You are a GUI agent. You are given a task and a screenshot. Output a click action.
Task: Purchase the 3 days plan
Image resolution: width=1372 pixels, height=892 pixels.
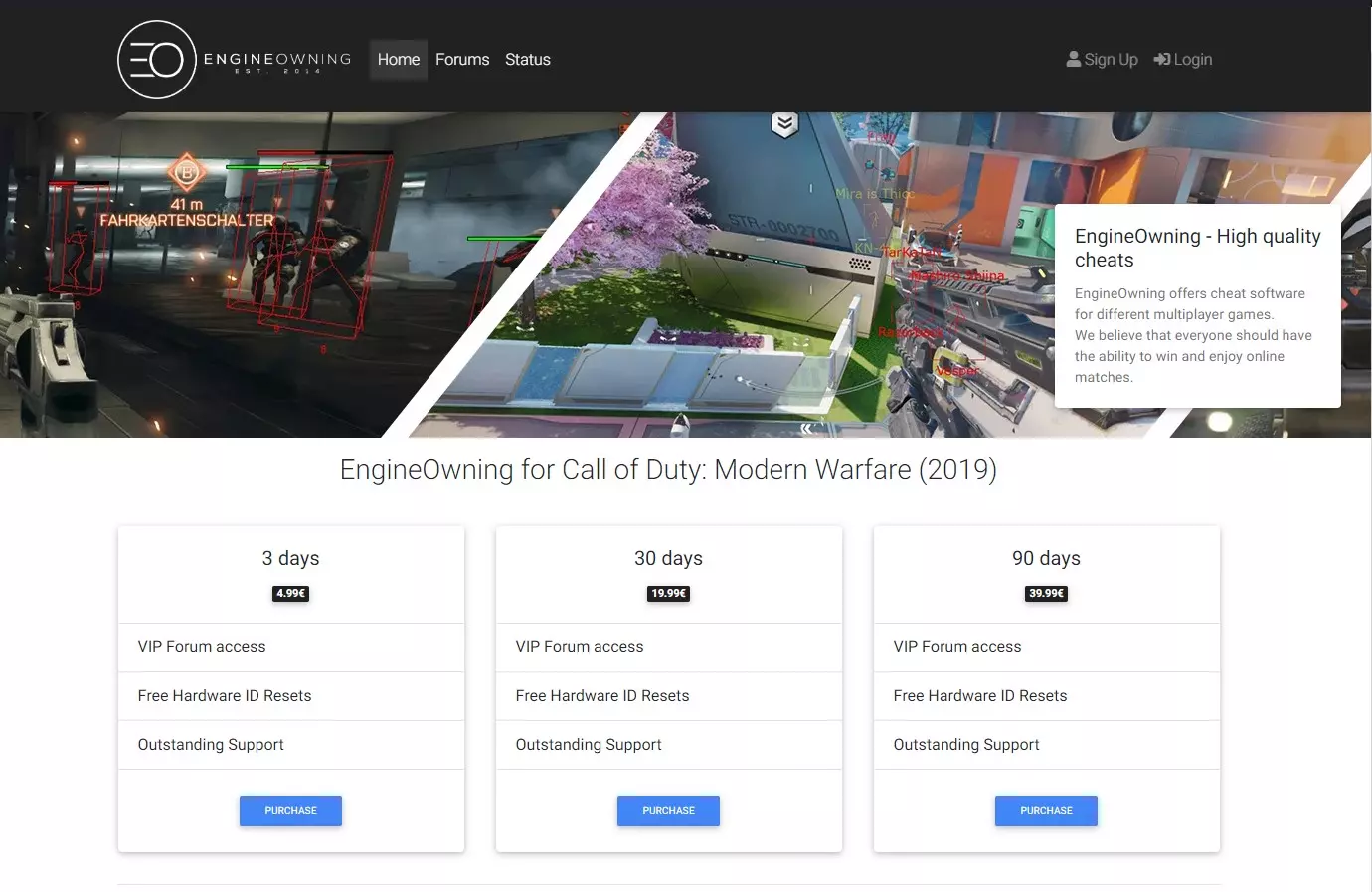290,810
